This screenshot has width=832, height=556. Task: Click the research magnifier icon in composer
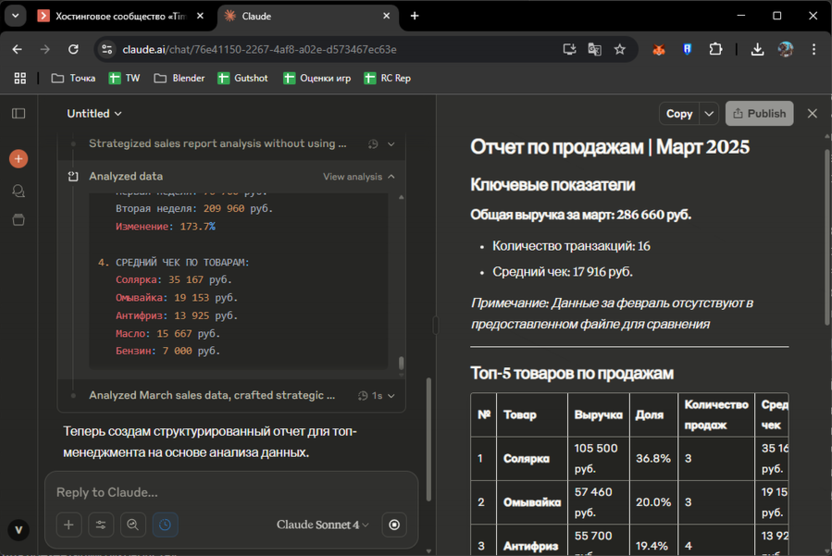click(133, 525)
